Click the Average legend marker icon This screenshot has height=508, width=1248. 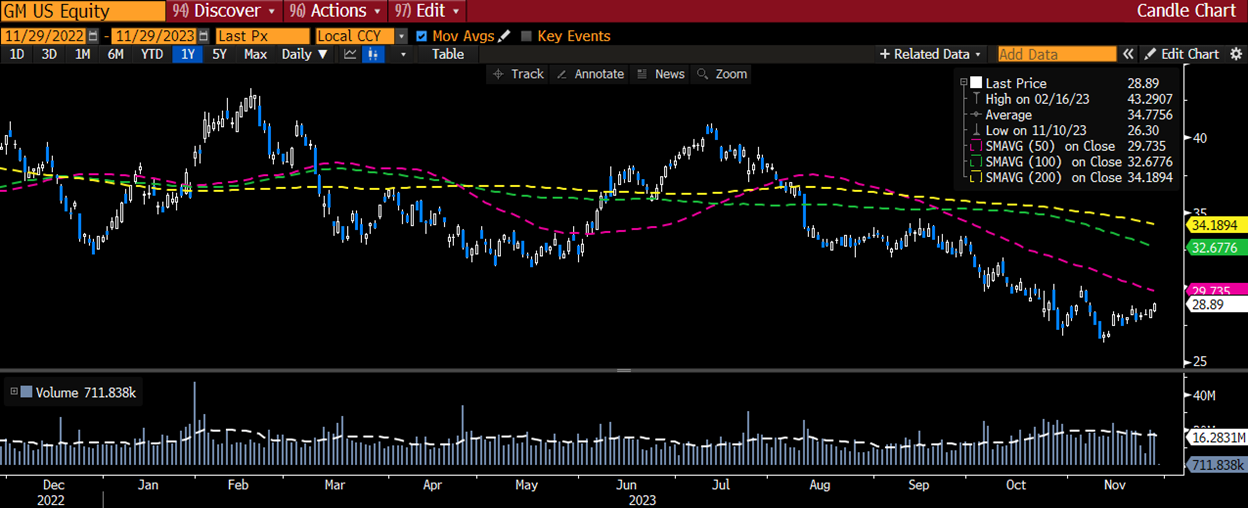coord(975,115)
